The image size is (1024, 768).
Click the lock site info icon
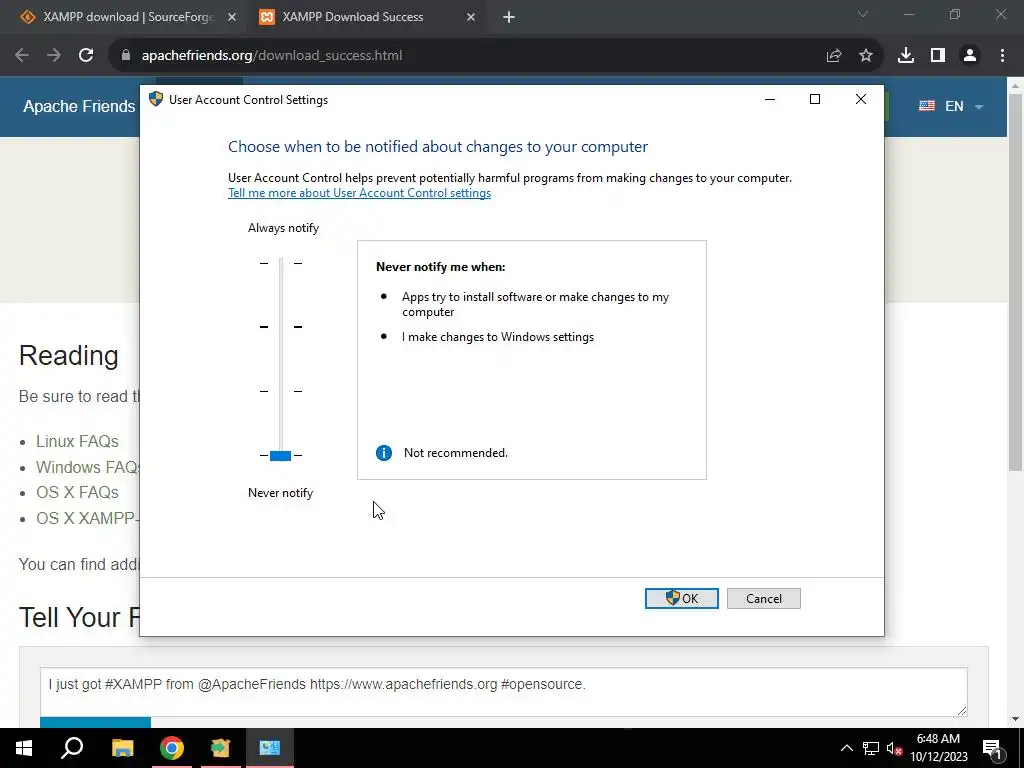pyautogui.click(x=126, y=56)
